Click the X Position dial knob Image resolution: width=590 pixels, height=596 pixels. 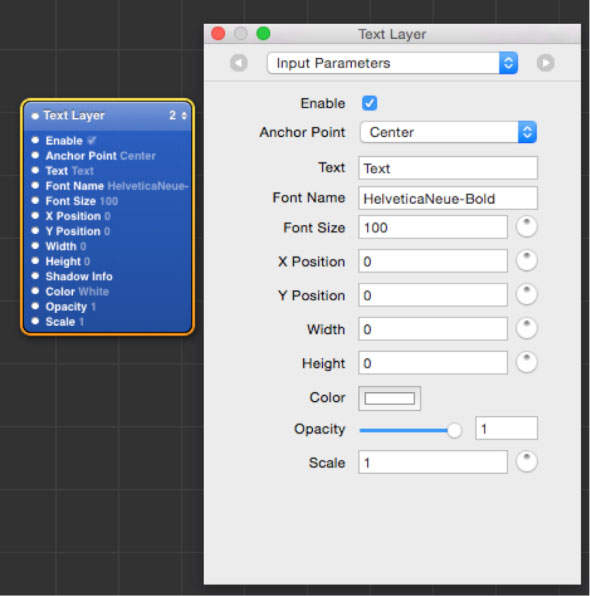pyautogui.click(x=527, y=261)
